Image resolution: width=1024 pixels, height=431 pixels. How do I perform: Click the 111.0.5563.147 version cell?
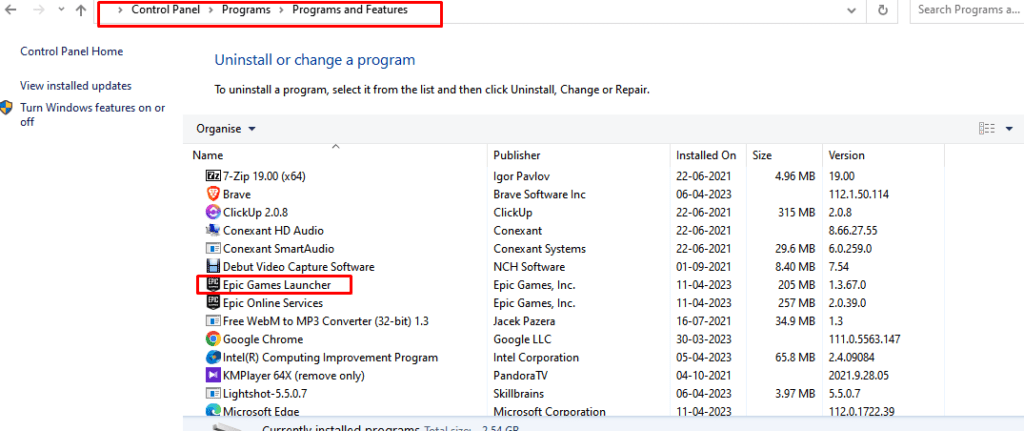(x=864, y=339)
